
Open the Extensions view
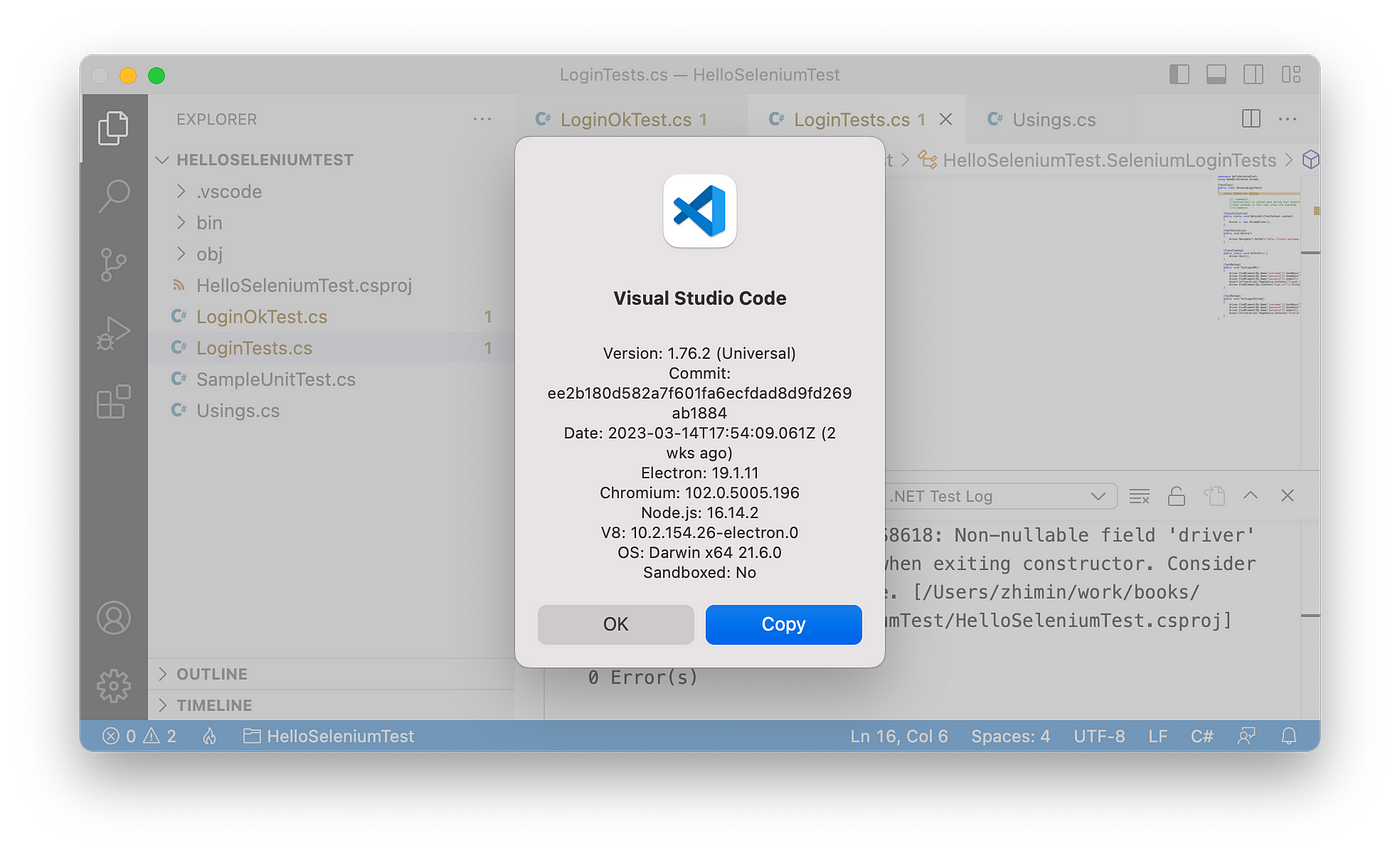[x=113, y=401]
